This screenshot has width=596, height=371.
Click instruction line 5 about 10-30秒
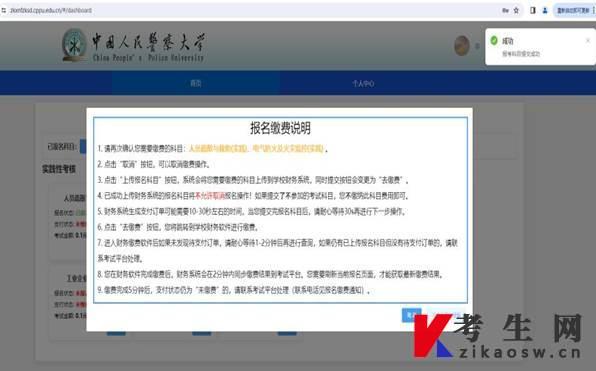coord(252,211)
